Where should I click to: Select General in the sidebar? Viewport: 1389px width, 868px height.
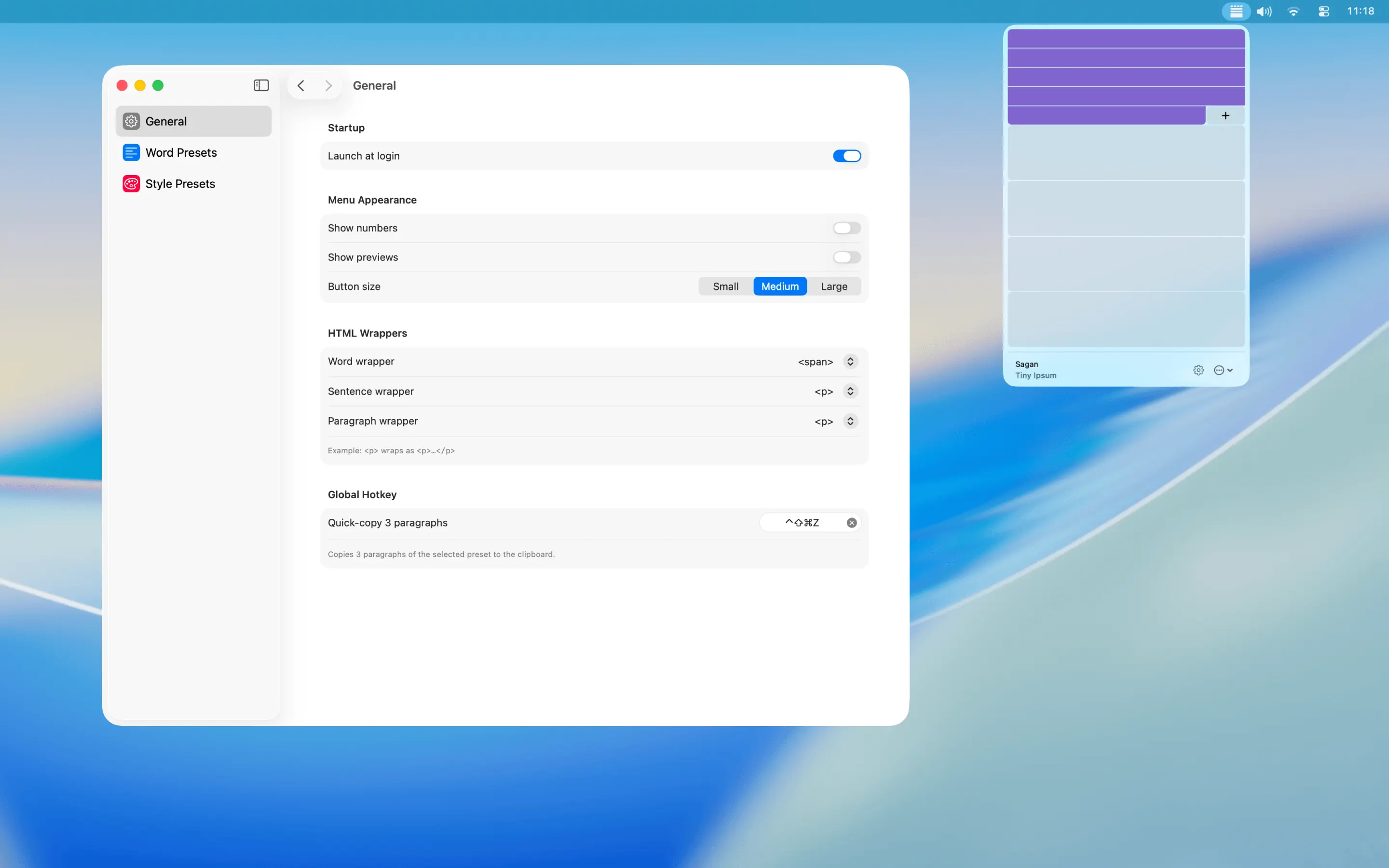pyautogui.click(x=193, y=121)
